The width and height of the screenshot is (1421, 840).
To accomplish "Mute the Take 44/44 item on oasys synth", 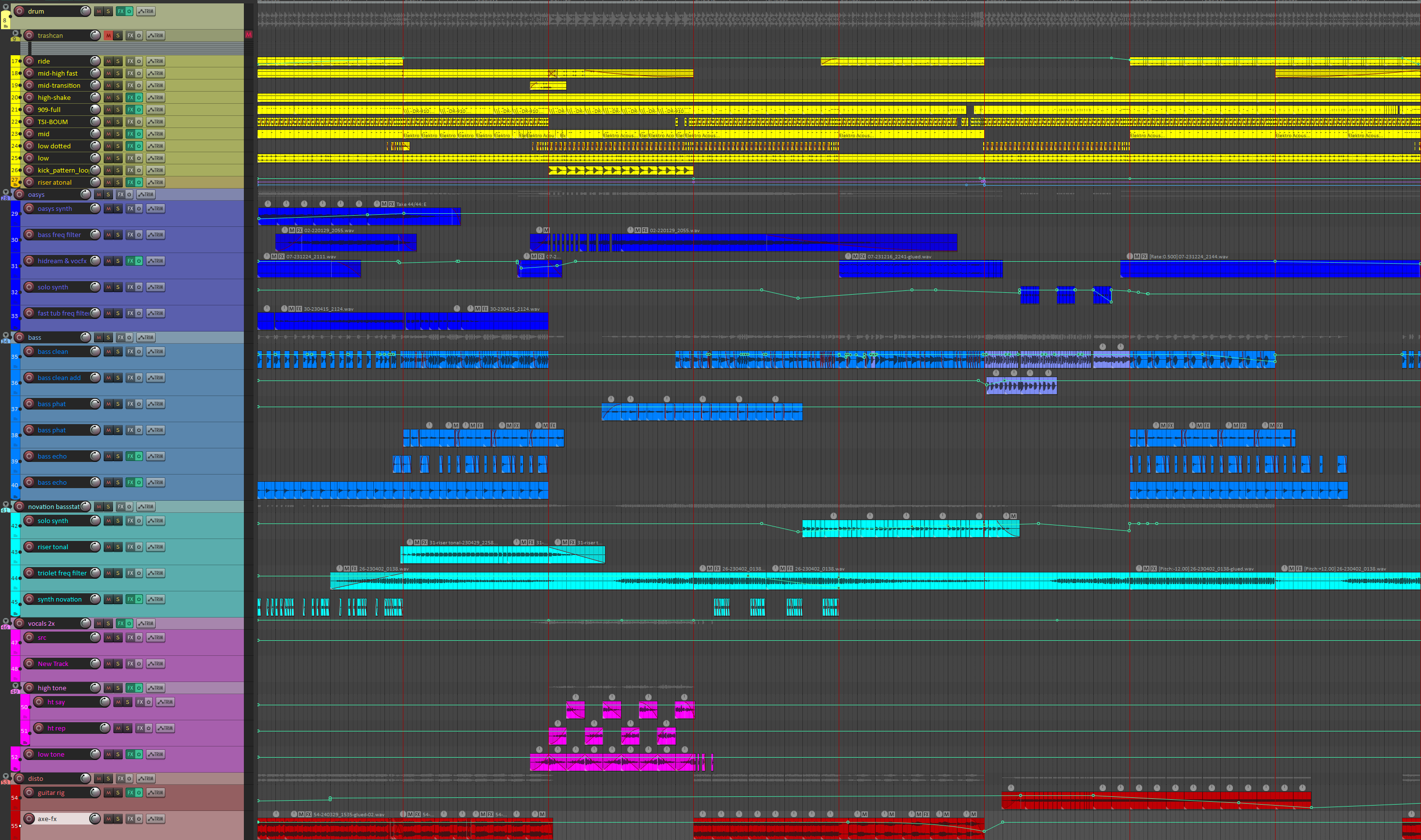I will (384, 204).
